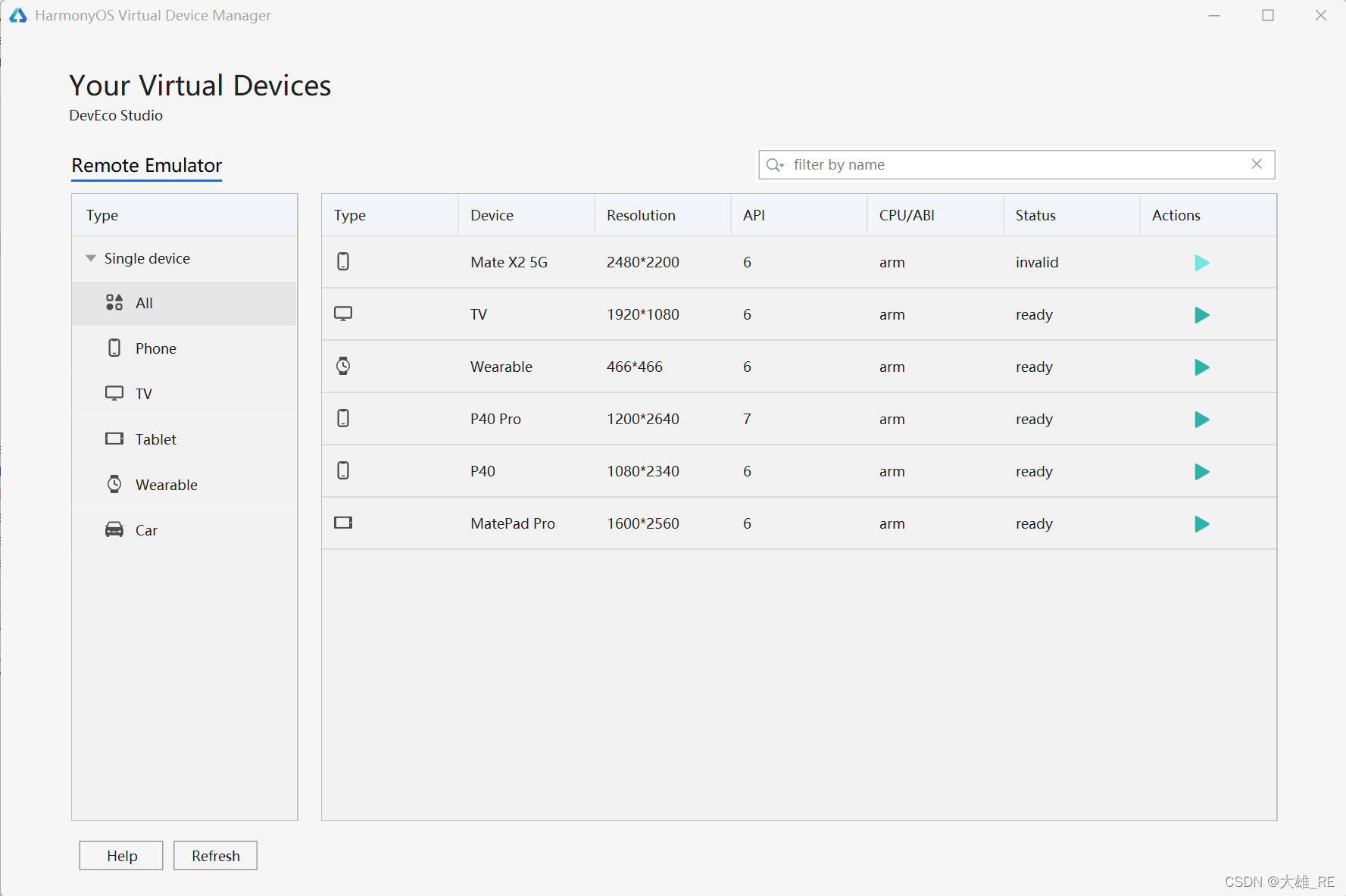Maximize the Virtual Device Manager window
The width and height of the screenshot is (1346, 896).
pos(1268,15)
